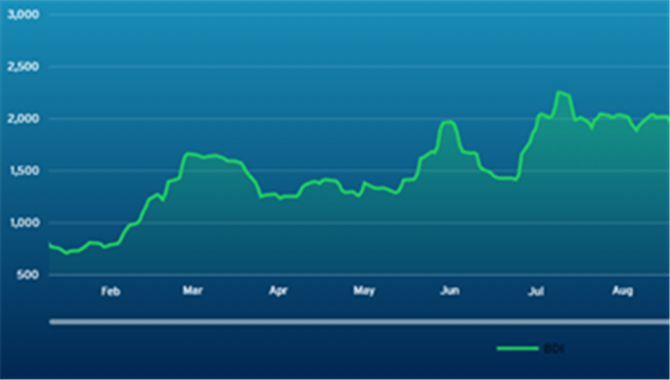
Task: Select the May label on the x-axis
Action: [x=364, y=291]
